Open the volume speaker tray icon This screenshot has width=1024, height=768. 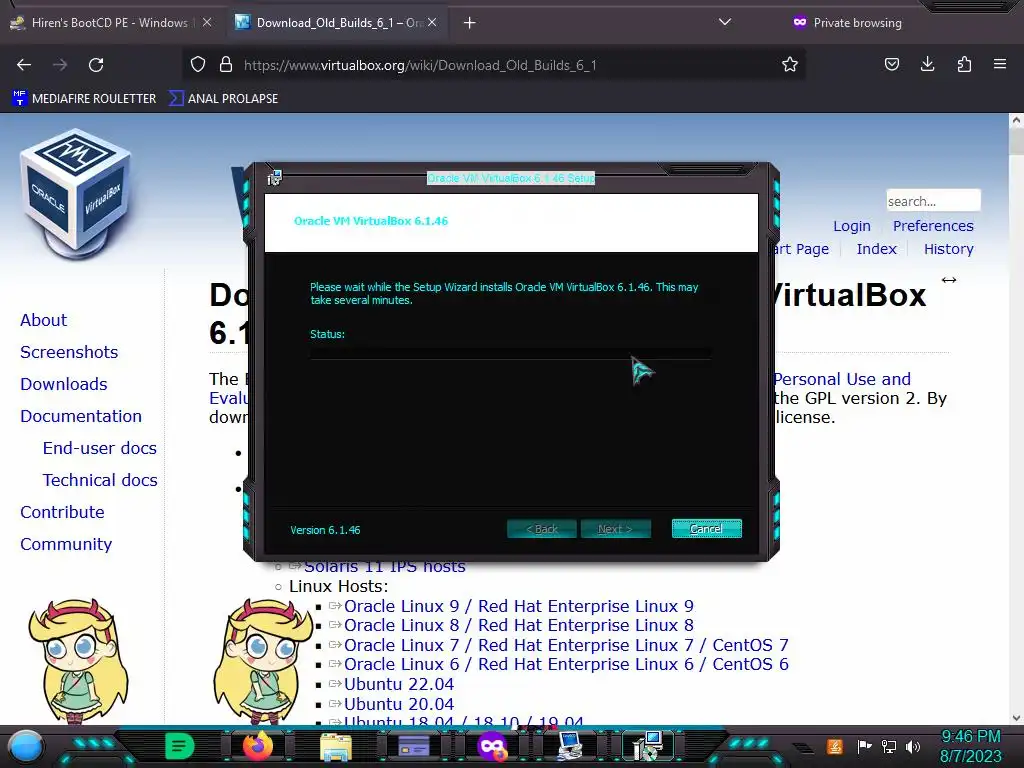913,746
